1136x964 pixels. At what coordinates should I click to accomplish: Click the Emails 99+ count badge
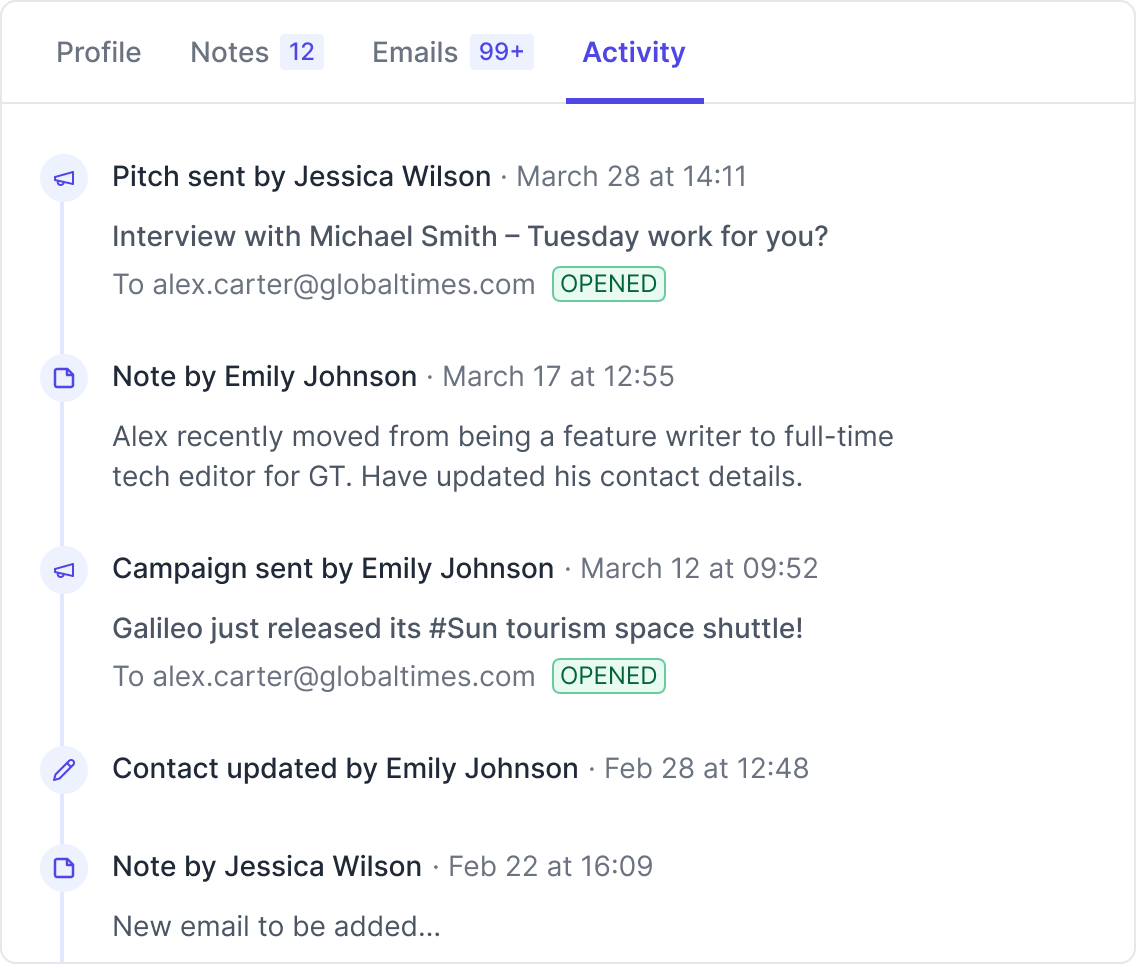click(x=501, y=52)
